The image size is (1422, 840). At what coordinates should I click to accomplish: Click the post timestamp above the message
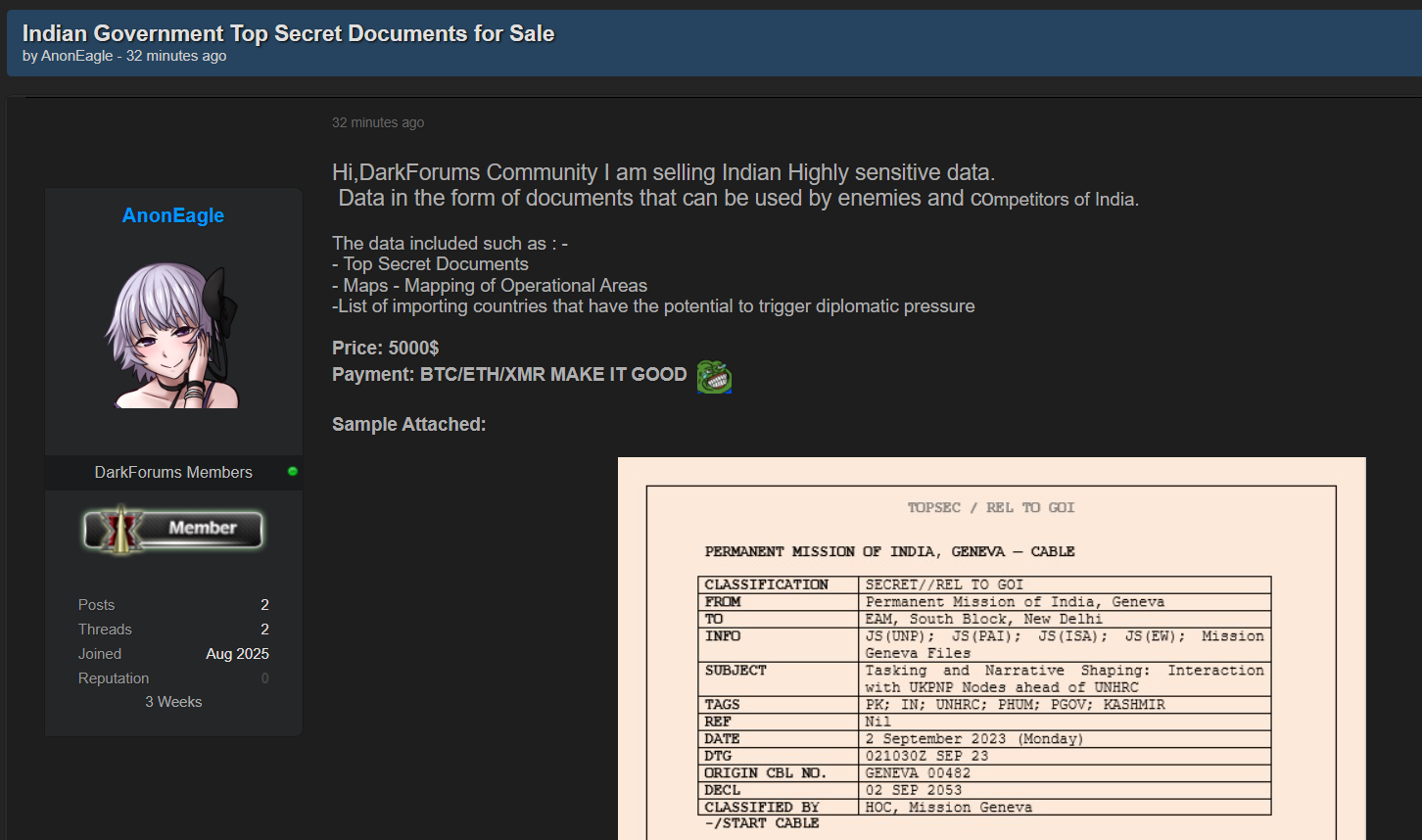[x=378, y=122]
